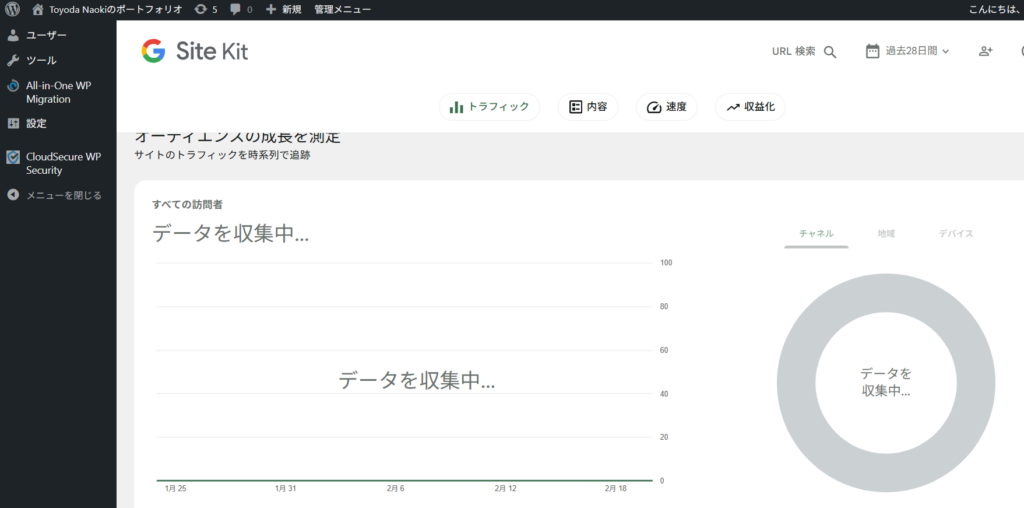This screenshot has width=1024, height=508.
Task: Switch to the 地域 chart tab
Action: point(886,233)
